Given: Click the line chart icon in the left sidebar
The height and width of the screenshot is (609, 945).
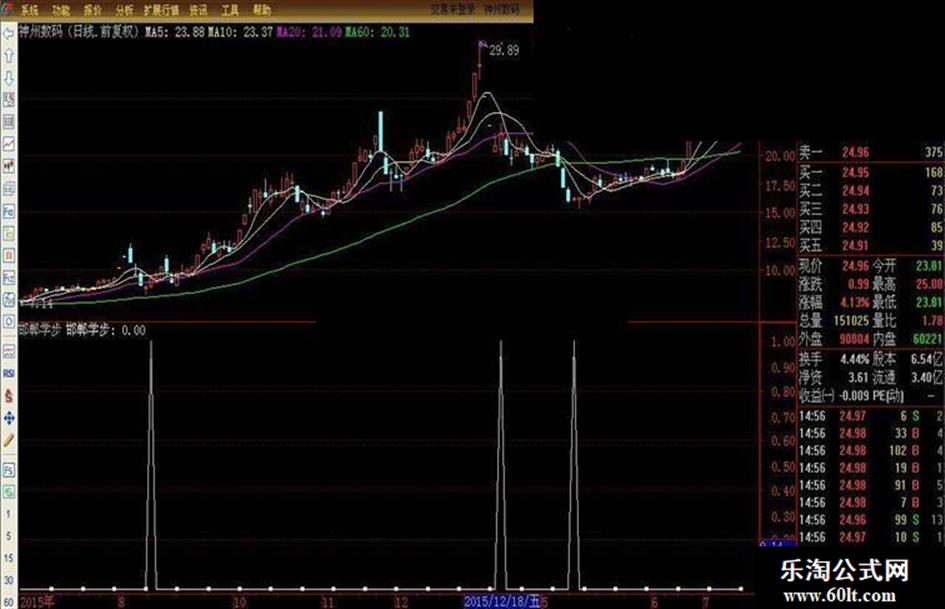Looking at the screenshot, I should click(8, 144).
